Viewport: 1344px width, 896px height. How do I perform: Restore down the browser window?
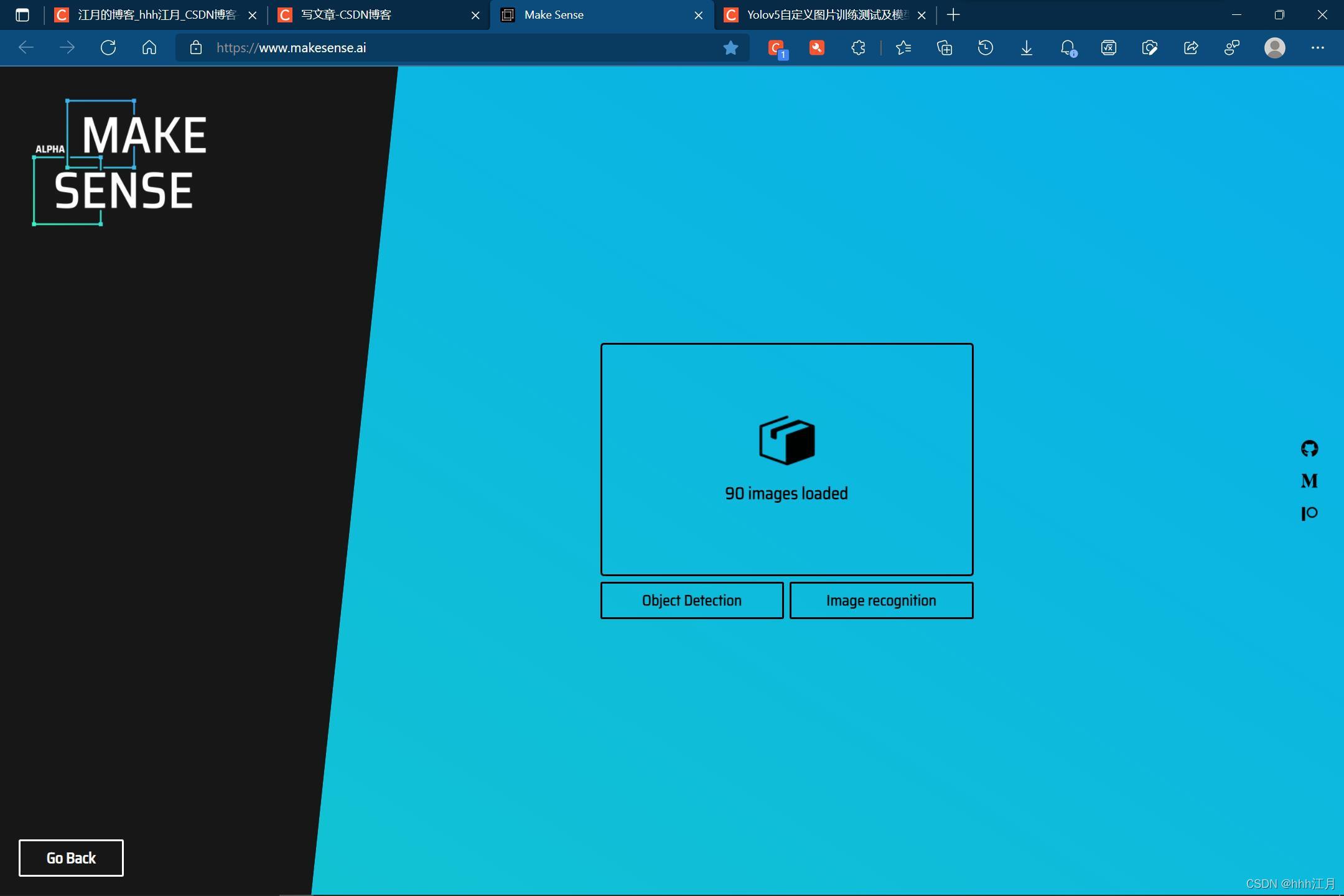(x=1279, y=15)
